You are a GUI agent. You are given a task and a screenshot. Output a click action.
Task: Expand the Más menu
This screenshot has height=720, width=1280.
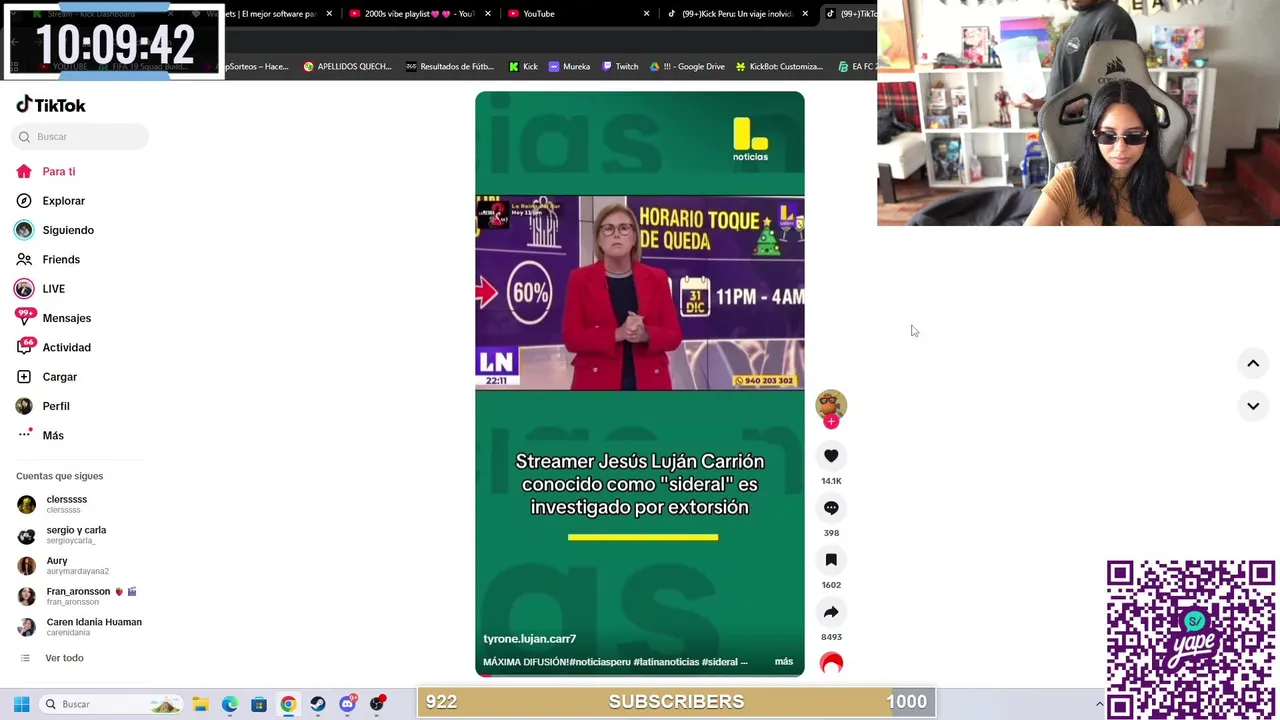coord(40,436)
